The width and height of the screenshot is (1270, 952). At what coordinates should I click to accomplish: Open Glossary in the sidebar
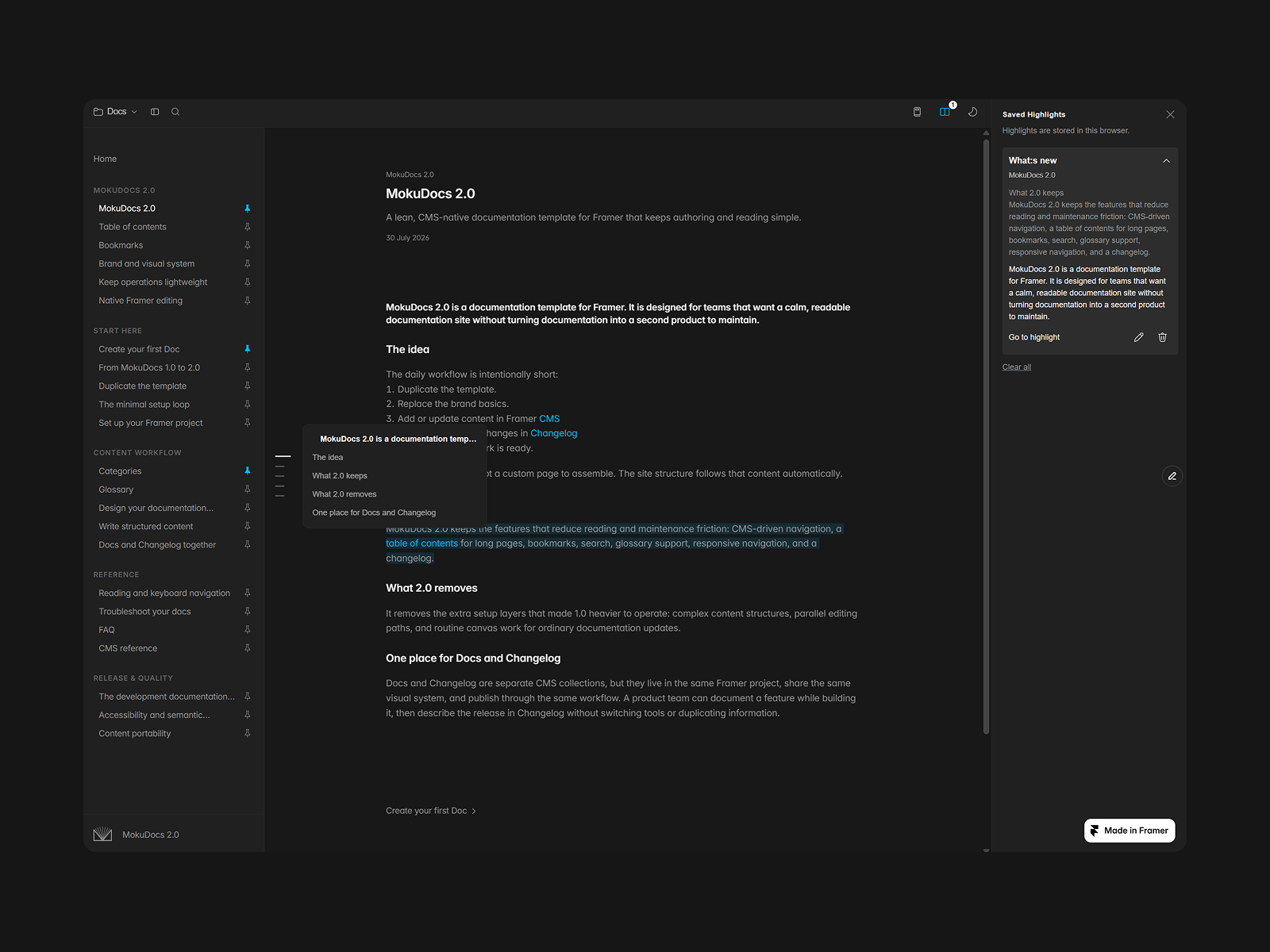click(116, 489)
